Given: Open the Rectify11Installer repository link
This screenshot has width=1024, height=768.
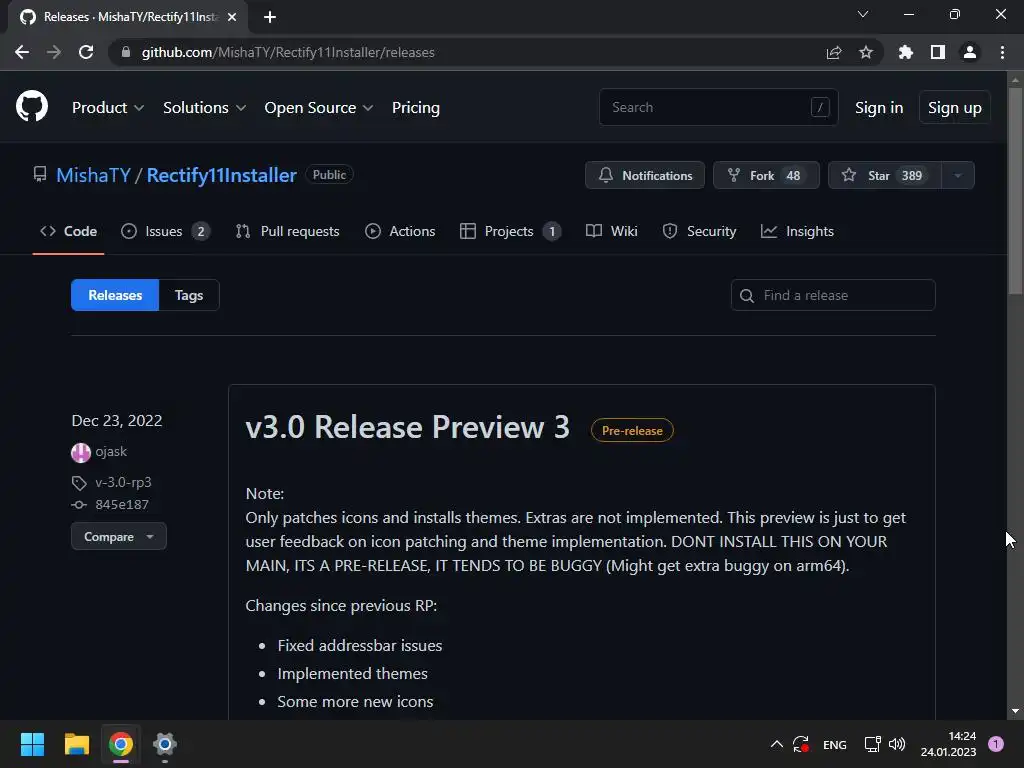Looking at the screenshot, I should point(221,175).
